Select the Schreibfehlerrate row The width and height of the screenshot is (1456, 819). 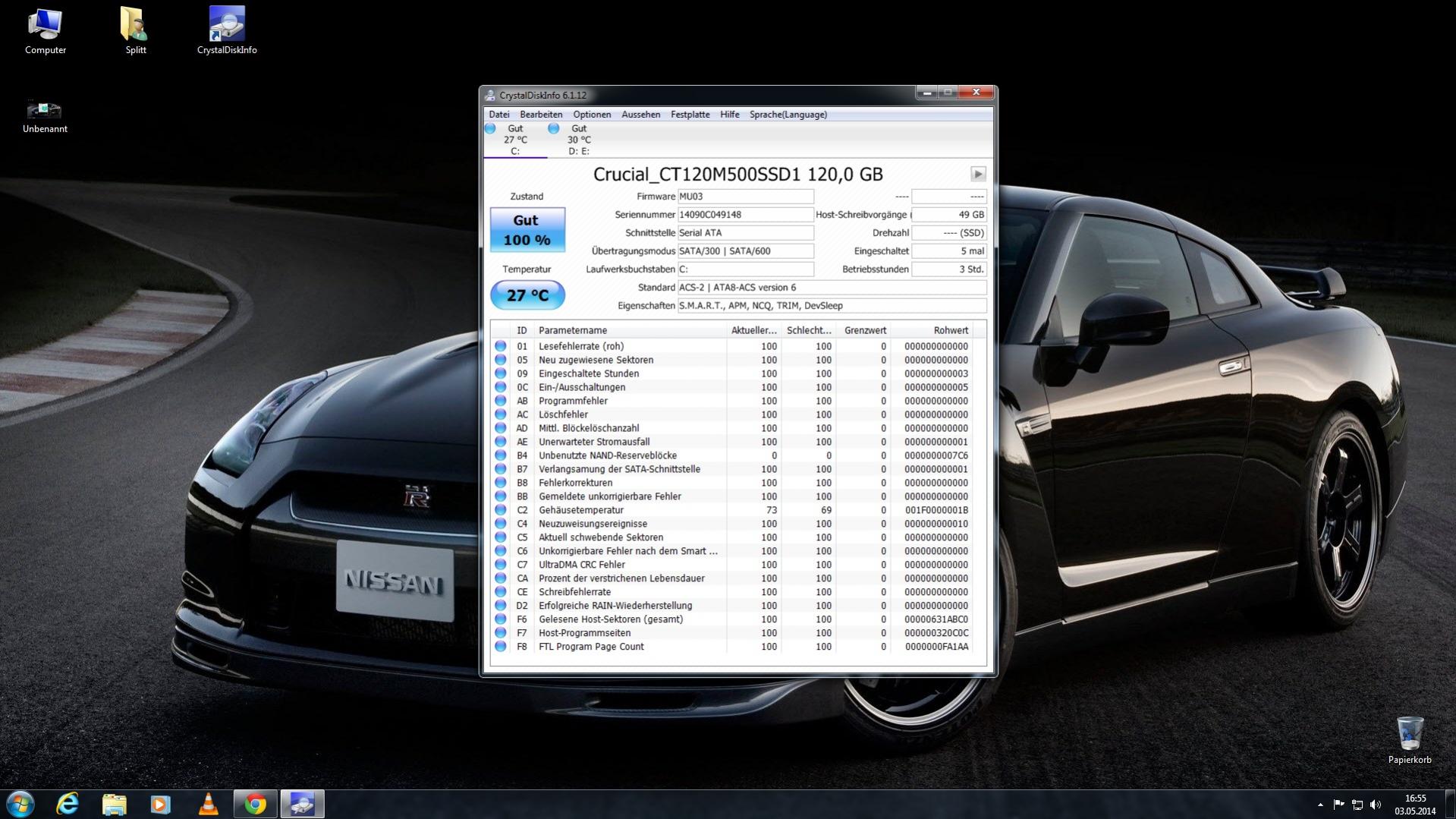[x=732, y=592]
